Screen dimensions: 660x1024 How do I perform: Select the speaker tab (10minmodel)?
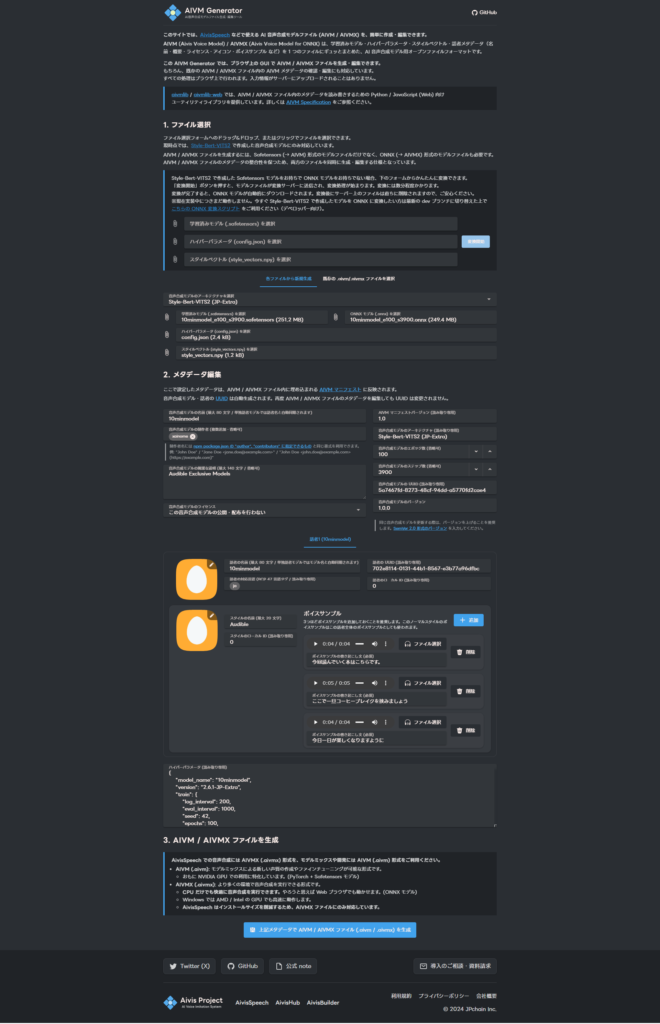tap(330, 539)
